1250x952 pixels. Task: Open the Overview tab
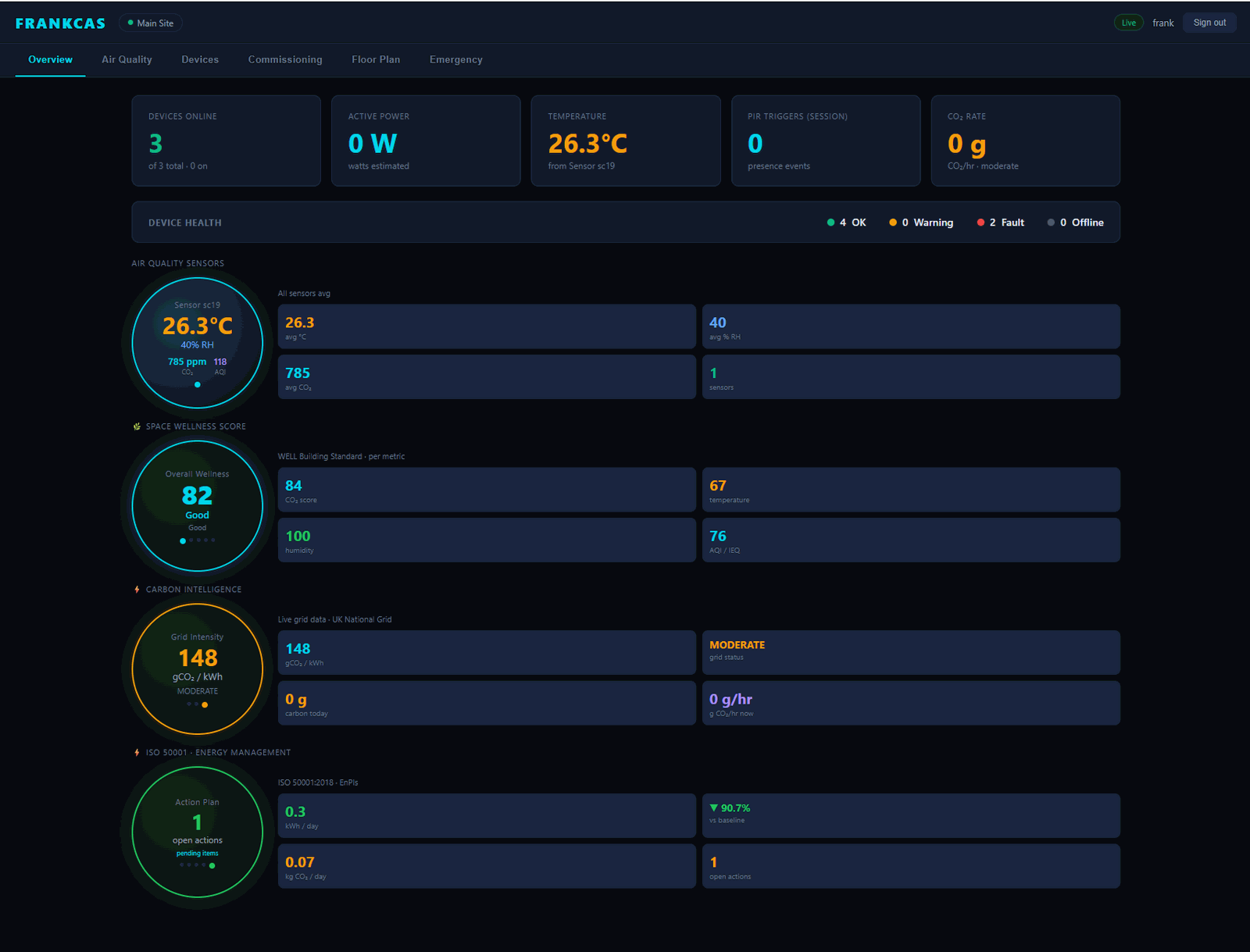pyautogui.click(x=50, y=59)
